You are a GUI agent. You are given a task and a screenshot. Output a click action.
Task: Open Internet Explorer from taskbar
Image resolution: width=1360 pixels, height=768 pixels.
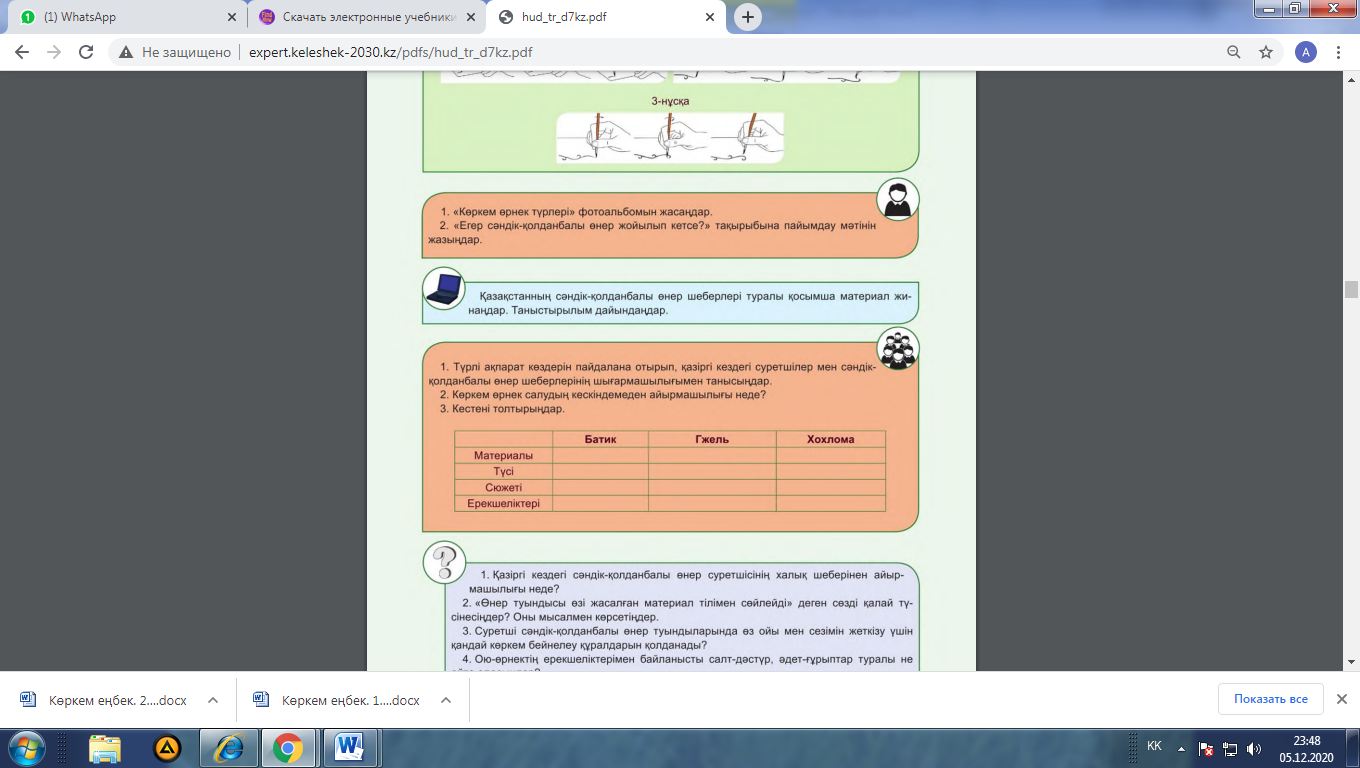tap(229, 748)
